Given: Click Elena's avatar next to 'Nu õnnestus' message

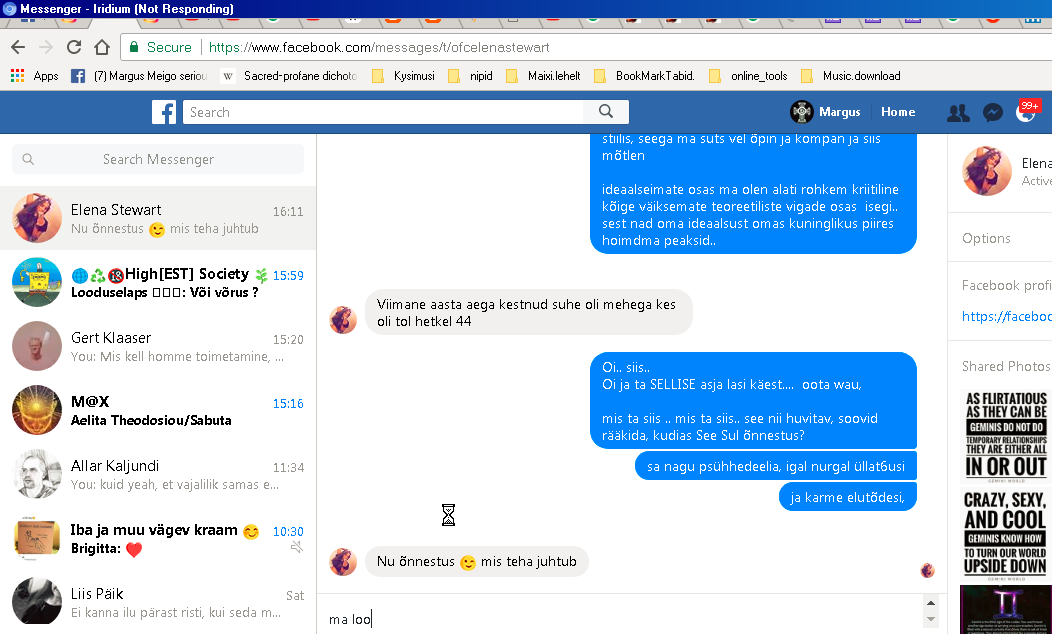Looking at the screenshot, I should pos(343,562).
